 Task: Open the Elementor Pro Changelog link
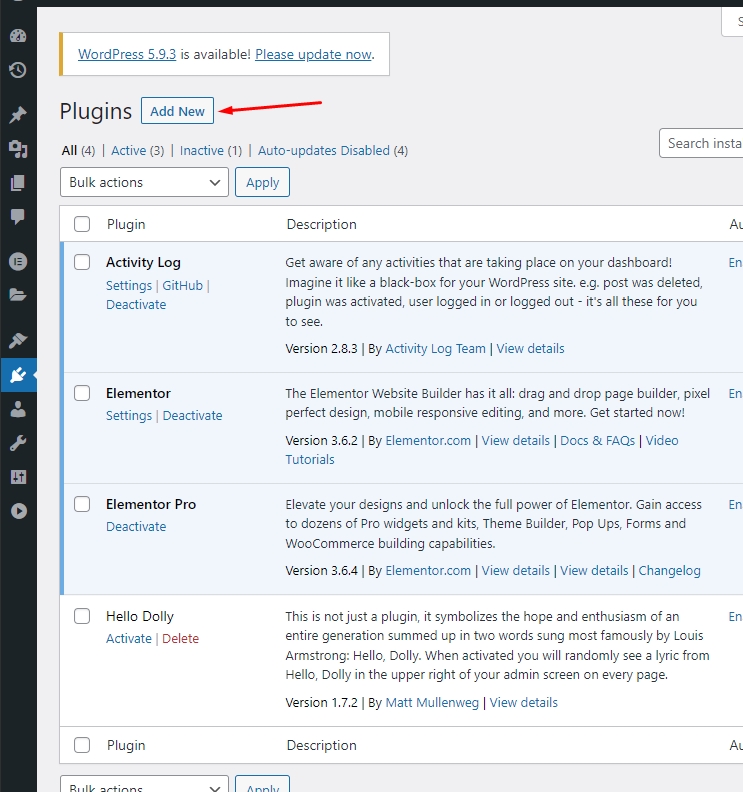point(669,571)
